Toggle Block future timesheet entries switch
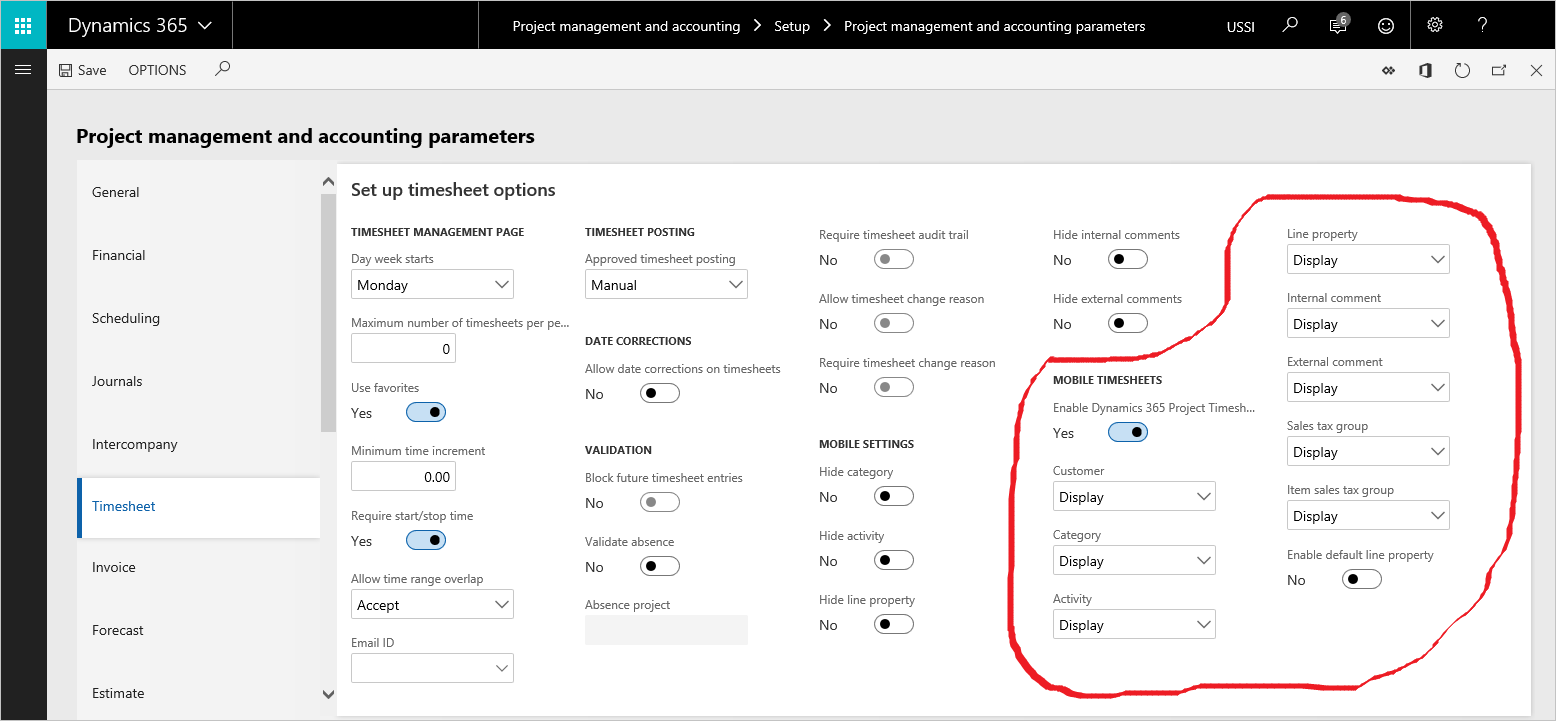This screenshot has width=1556, height=721. pos(660,502)
